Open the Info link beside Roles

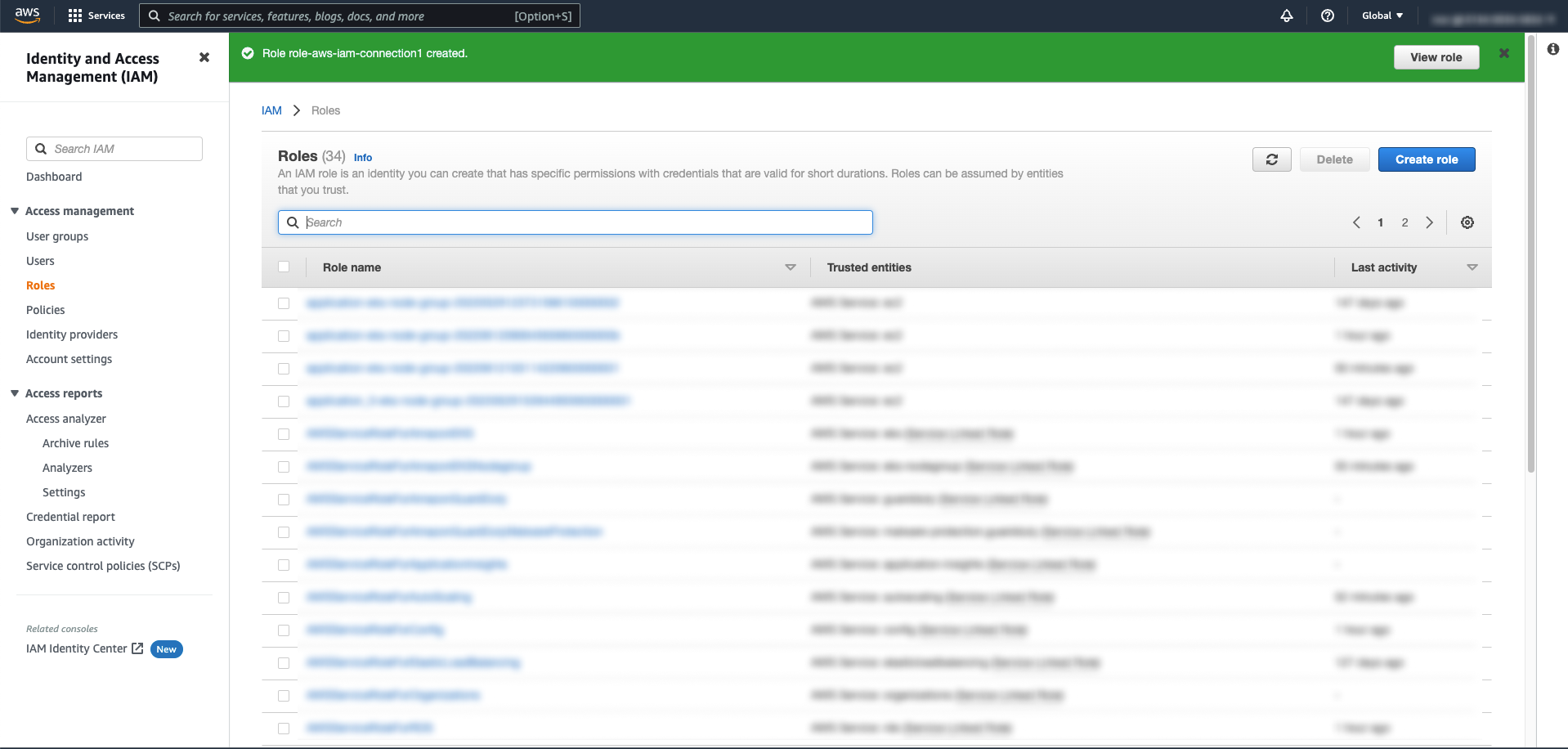coord(363,158)
